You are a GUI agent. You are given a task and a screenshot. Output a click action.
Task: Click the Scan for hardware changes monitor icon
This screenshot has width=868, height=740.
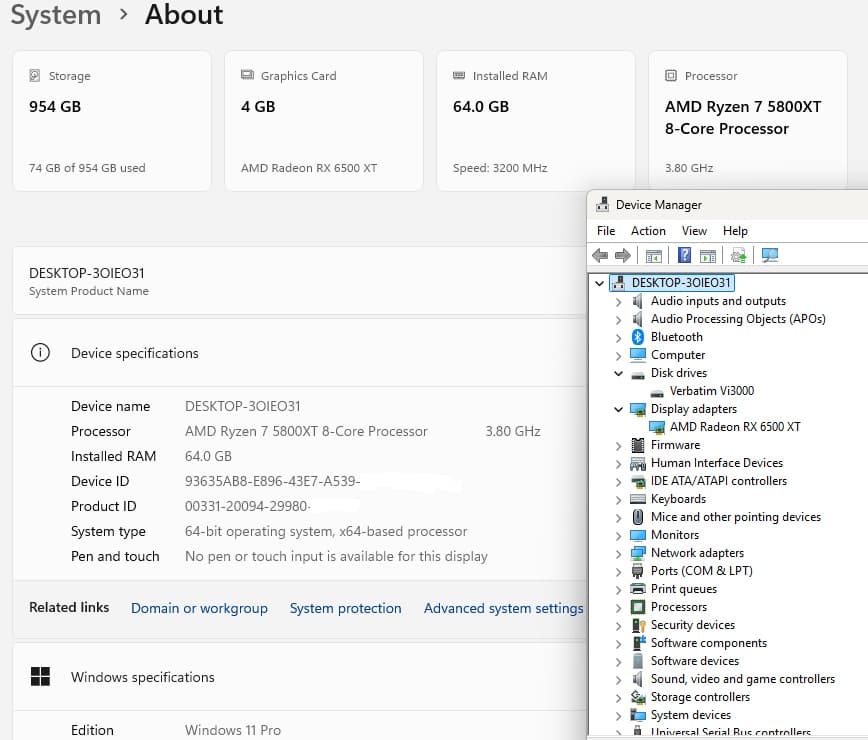[769, 255]
